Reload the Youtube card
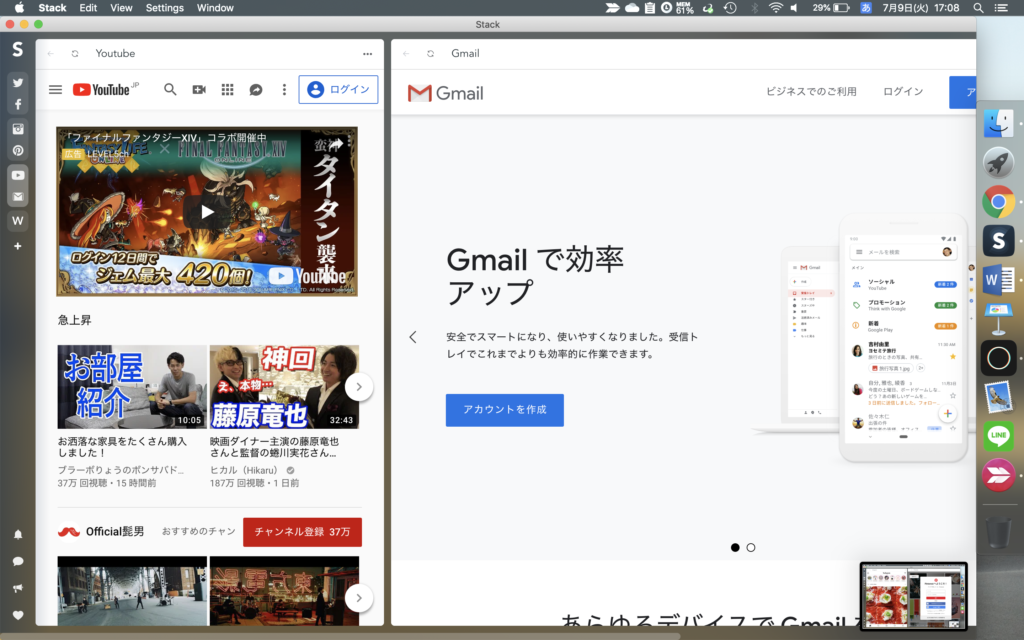1024x640 pixels. point(75,54)
